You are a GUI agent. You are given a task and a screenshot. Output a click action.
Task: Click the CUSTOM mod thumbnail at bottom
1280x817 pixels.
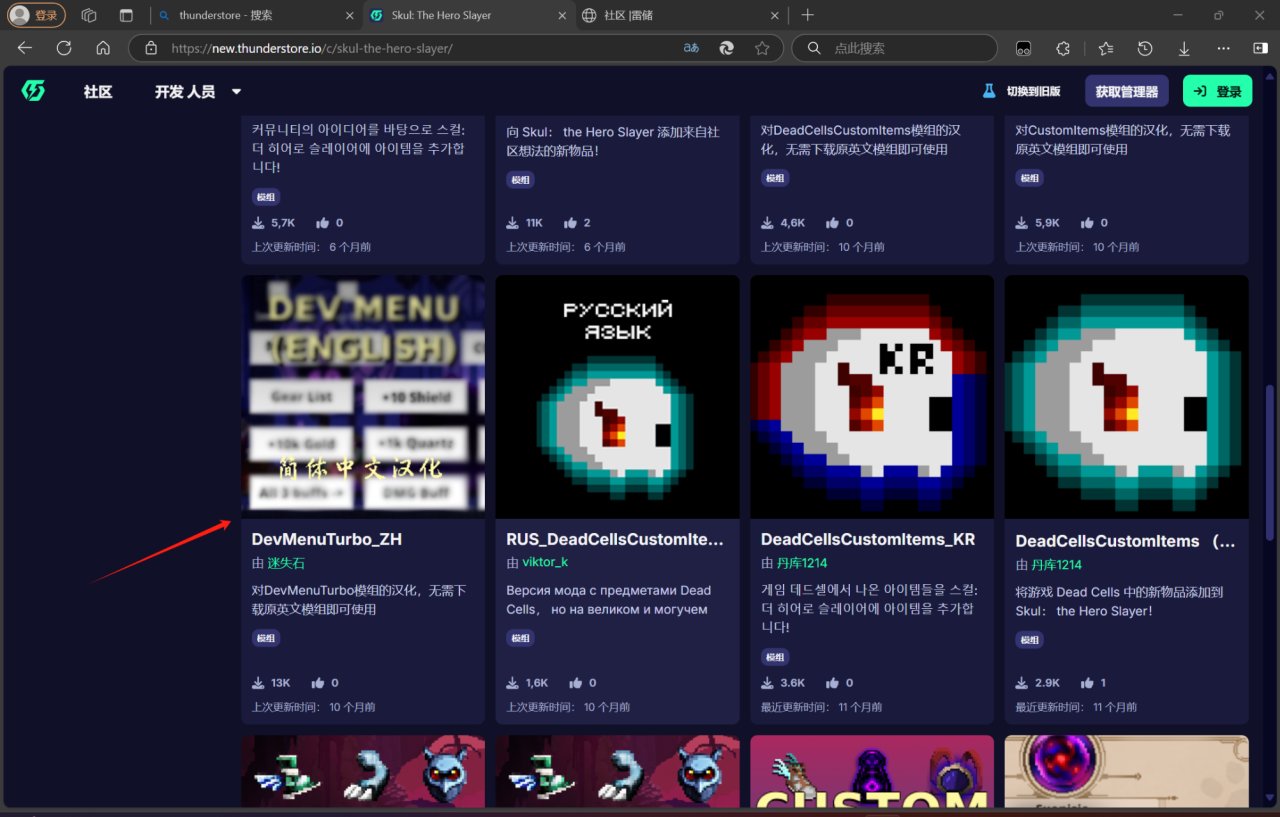(872, 771)
